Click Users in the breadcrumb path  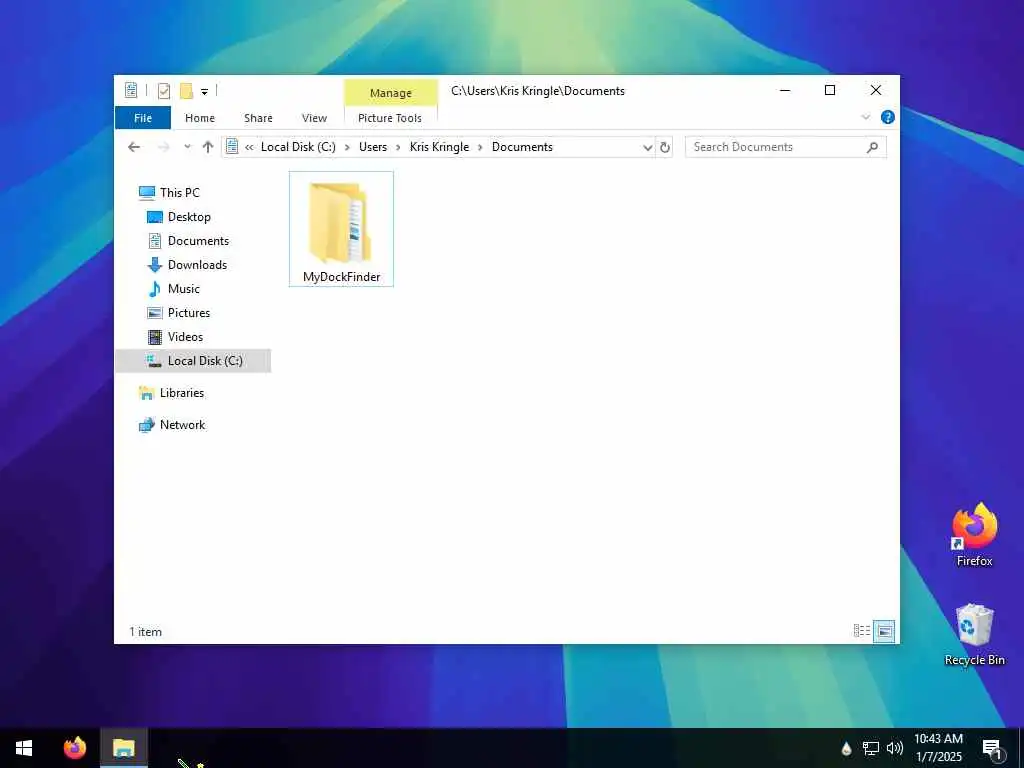373,147
